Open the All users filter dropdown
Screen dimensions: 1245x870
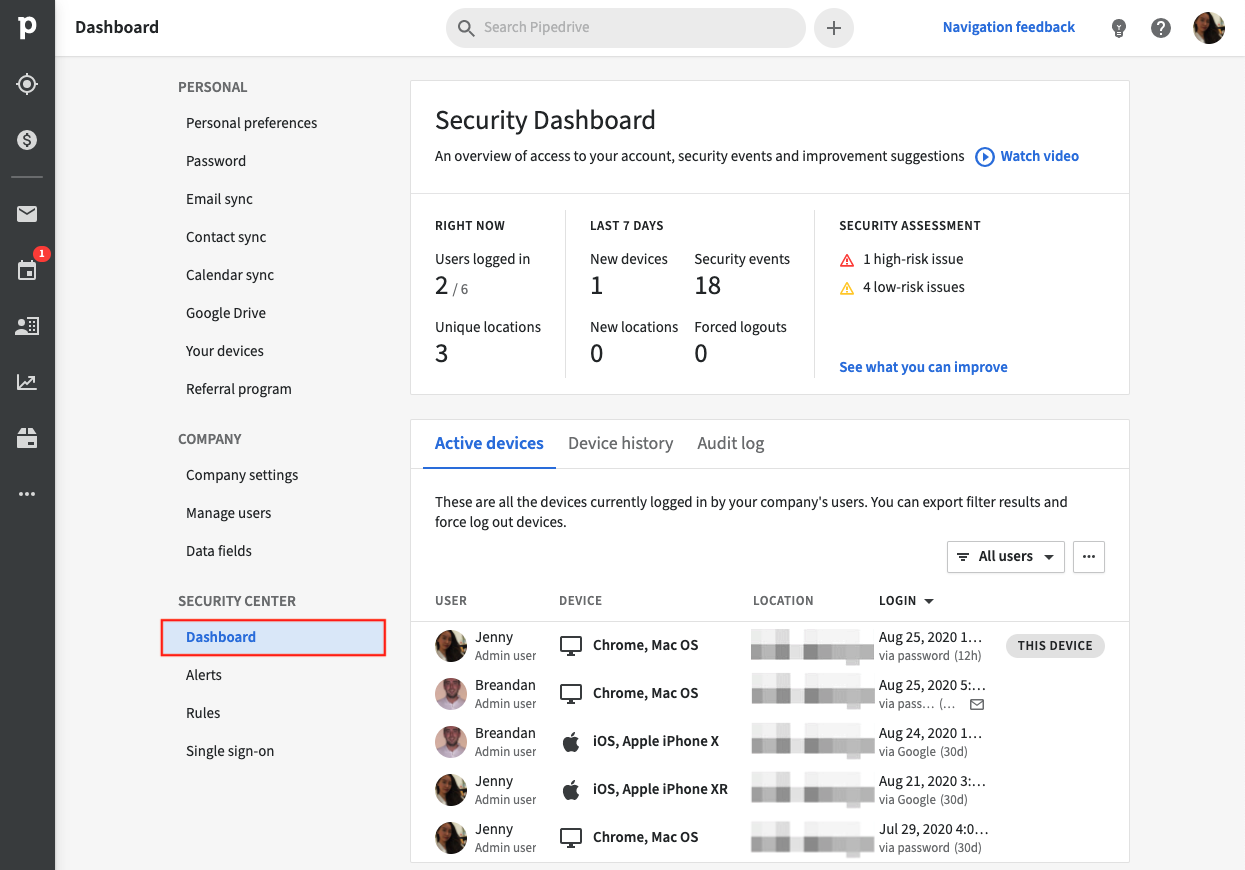1006,557
